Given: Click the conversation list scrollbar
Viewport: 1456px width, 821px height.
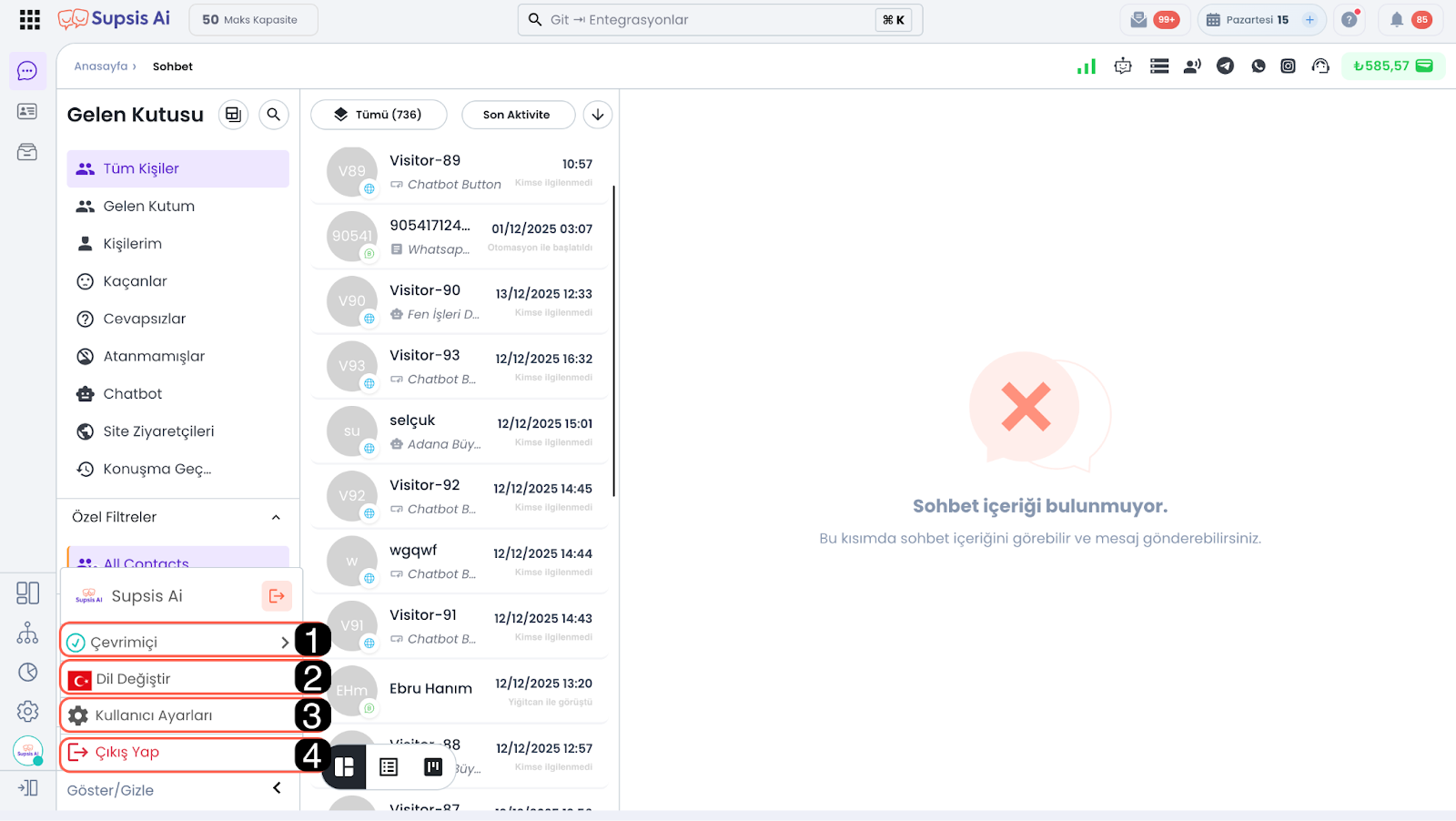Looking at the screenshot, I should (614, 341).
